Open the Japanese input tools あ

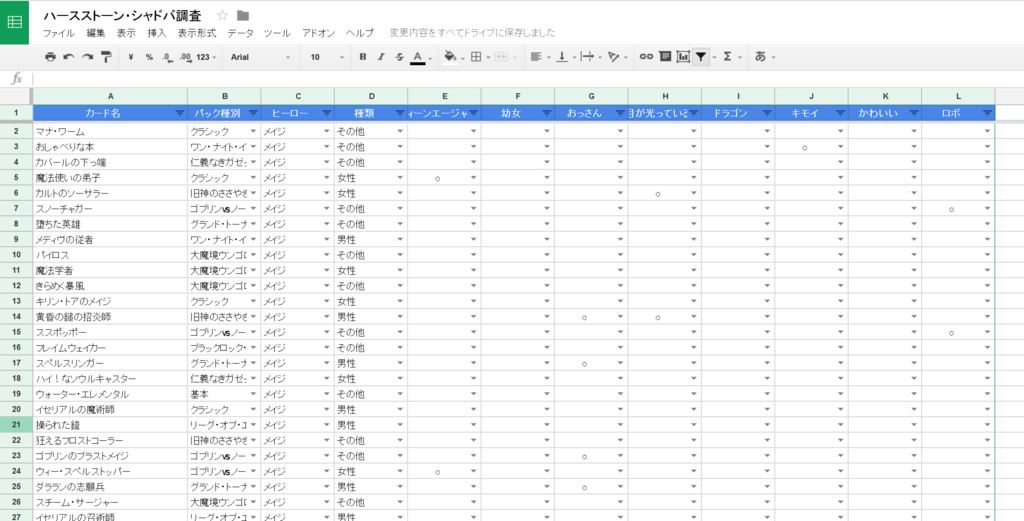[765, 57]
